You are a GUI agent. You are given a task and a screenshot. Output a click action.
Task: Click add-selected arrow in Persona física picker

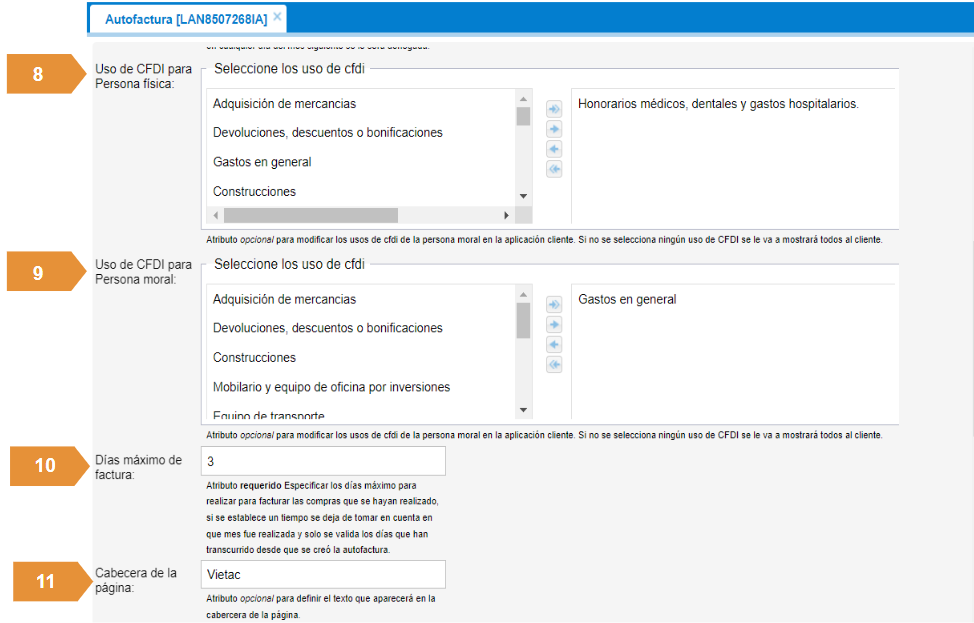pyautogui.click(x=554, y=129)
